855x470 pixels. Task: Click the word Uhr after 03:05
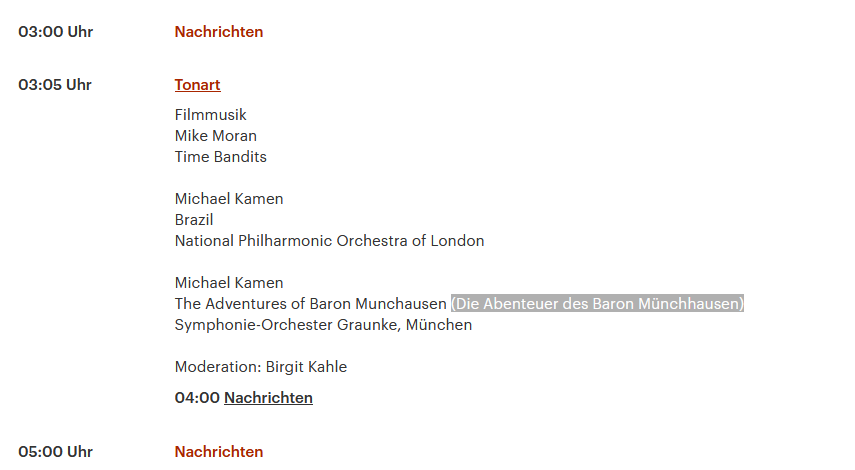coord(79,85)
